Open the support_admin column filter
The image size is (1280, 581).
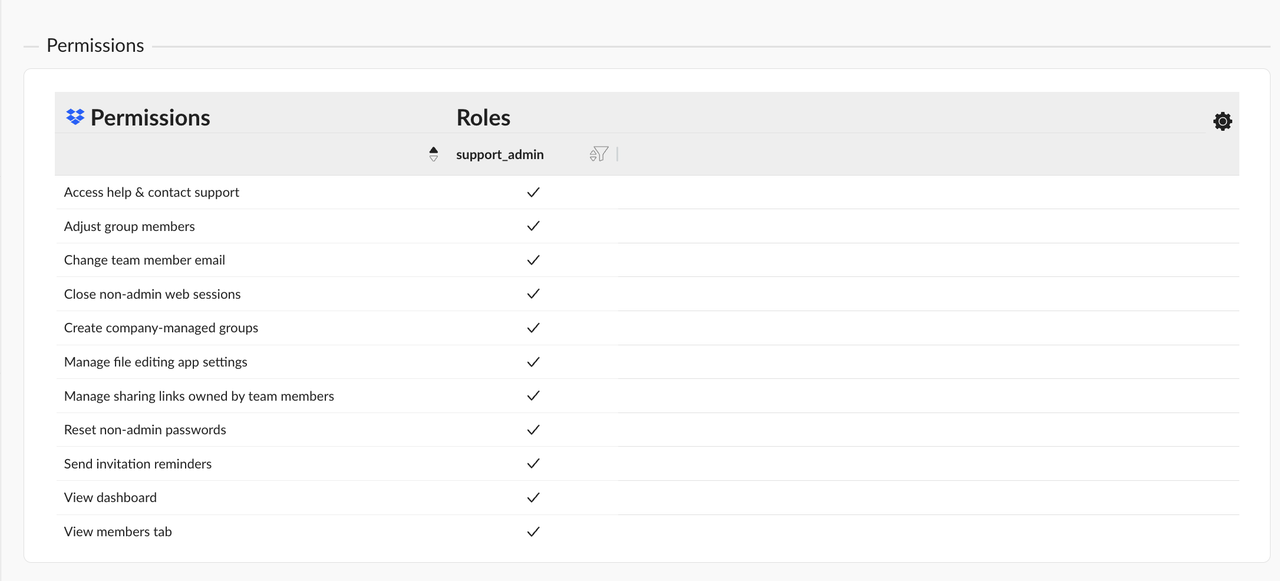(599, 154)
